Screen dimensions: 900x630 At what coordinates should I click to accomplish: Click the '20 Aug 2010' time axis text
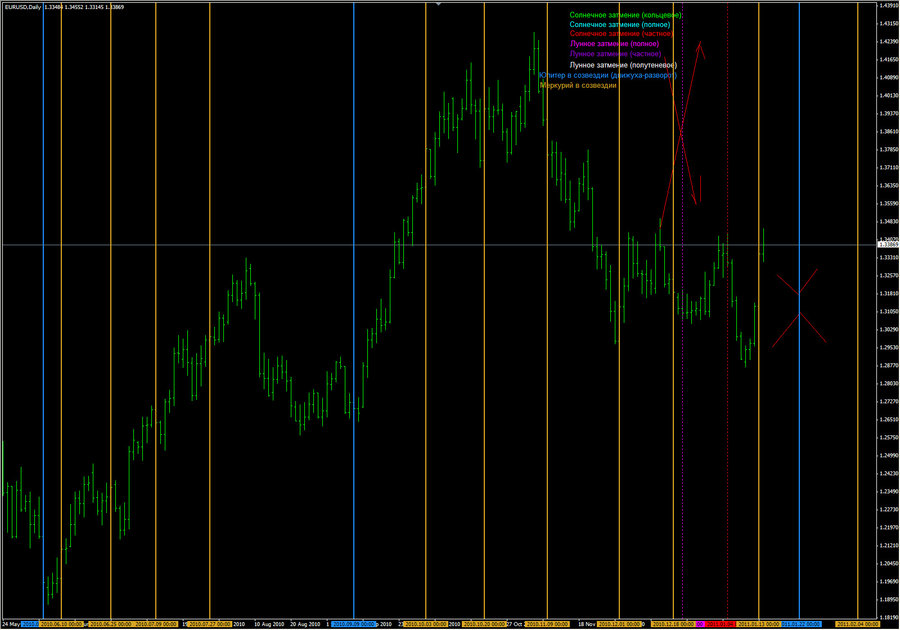(x=305, y=624)
